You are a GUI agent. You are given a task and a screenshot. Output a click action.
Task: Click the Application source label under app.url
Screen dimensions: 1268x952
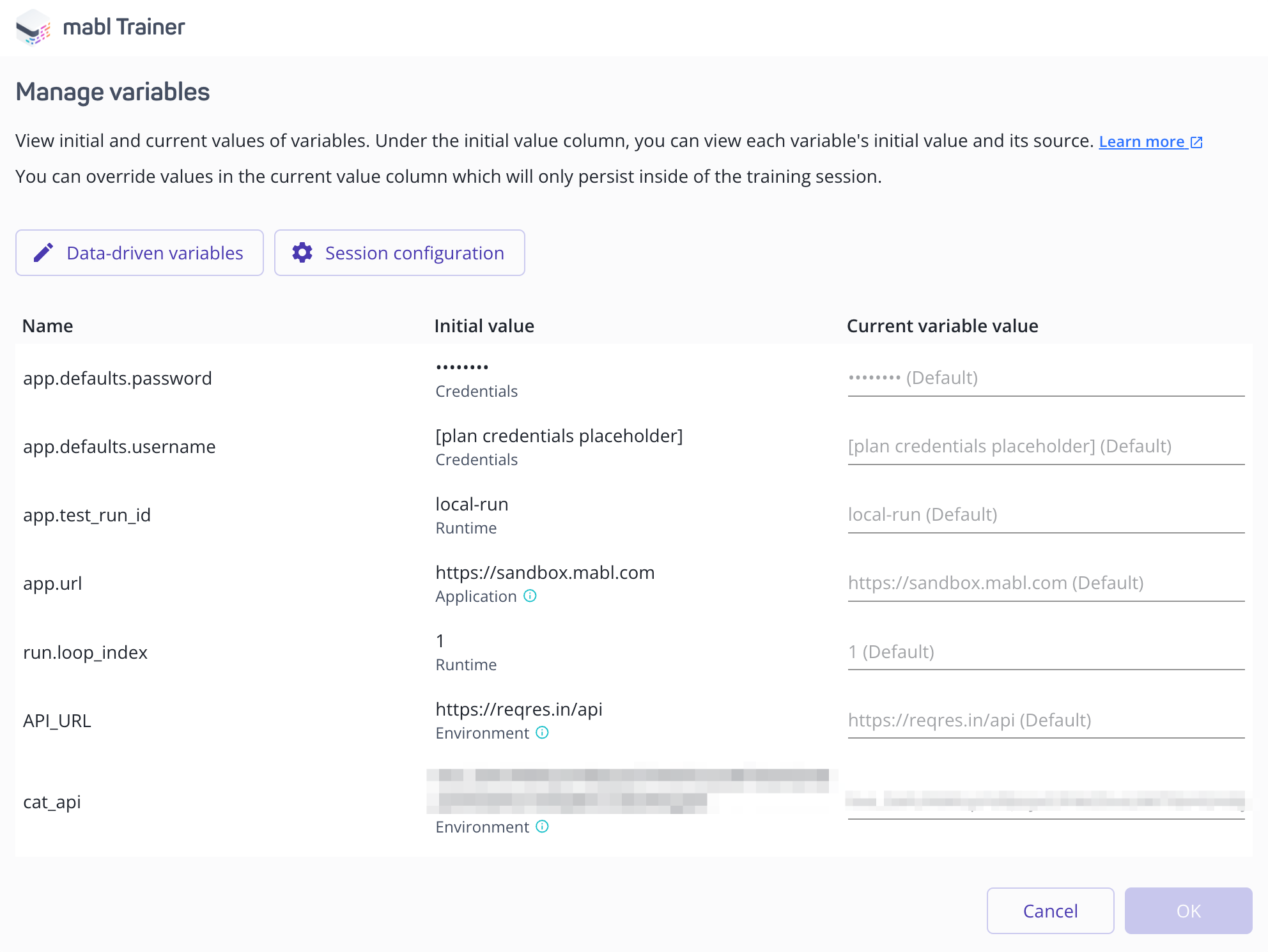tap(476, 596)
